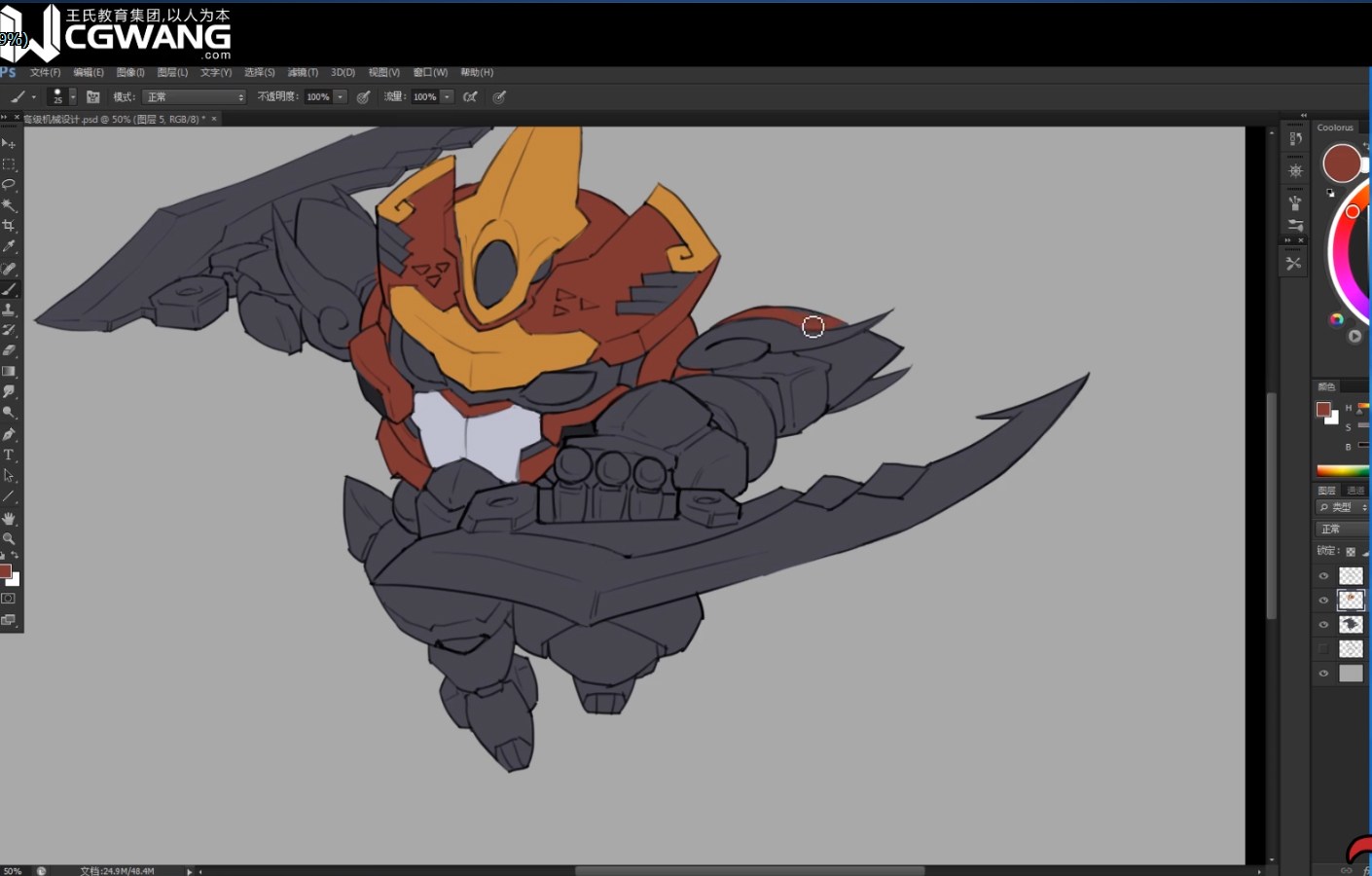Select the Magic Wand tool
This screenshot has width=1372, height=876.
9,205
